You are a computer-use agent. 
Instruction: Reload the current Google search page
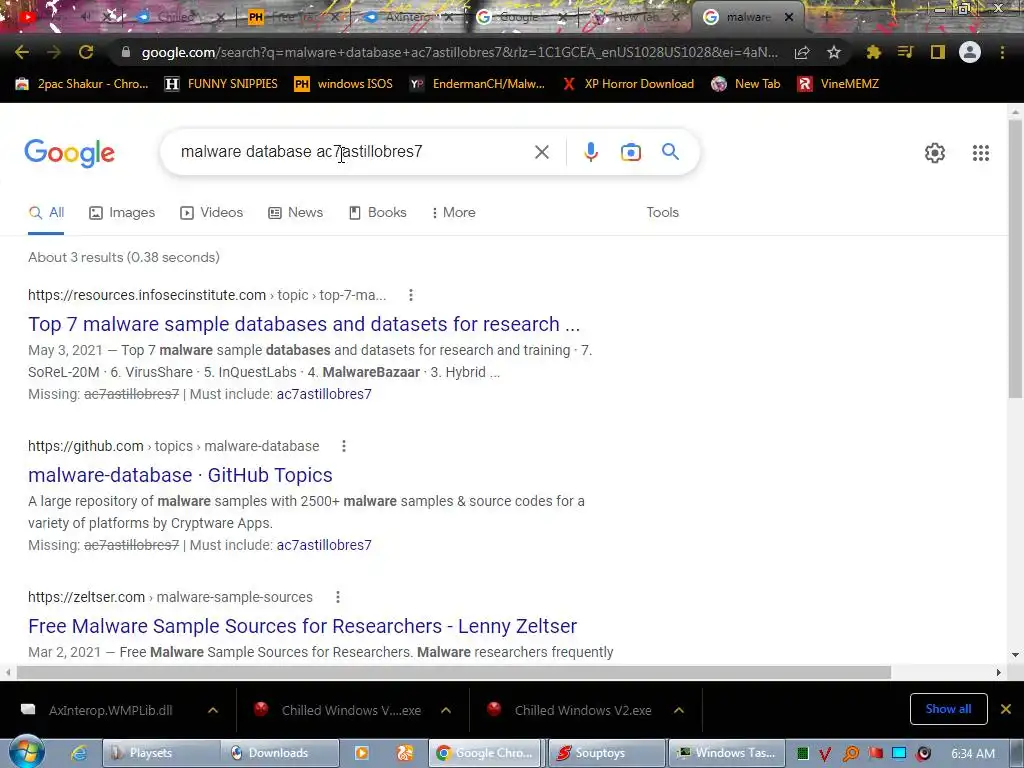(86, 52)
